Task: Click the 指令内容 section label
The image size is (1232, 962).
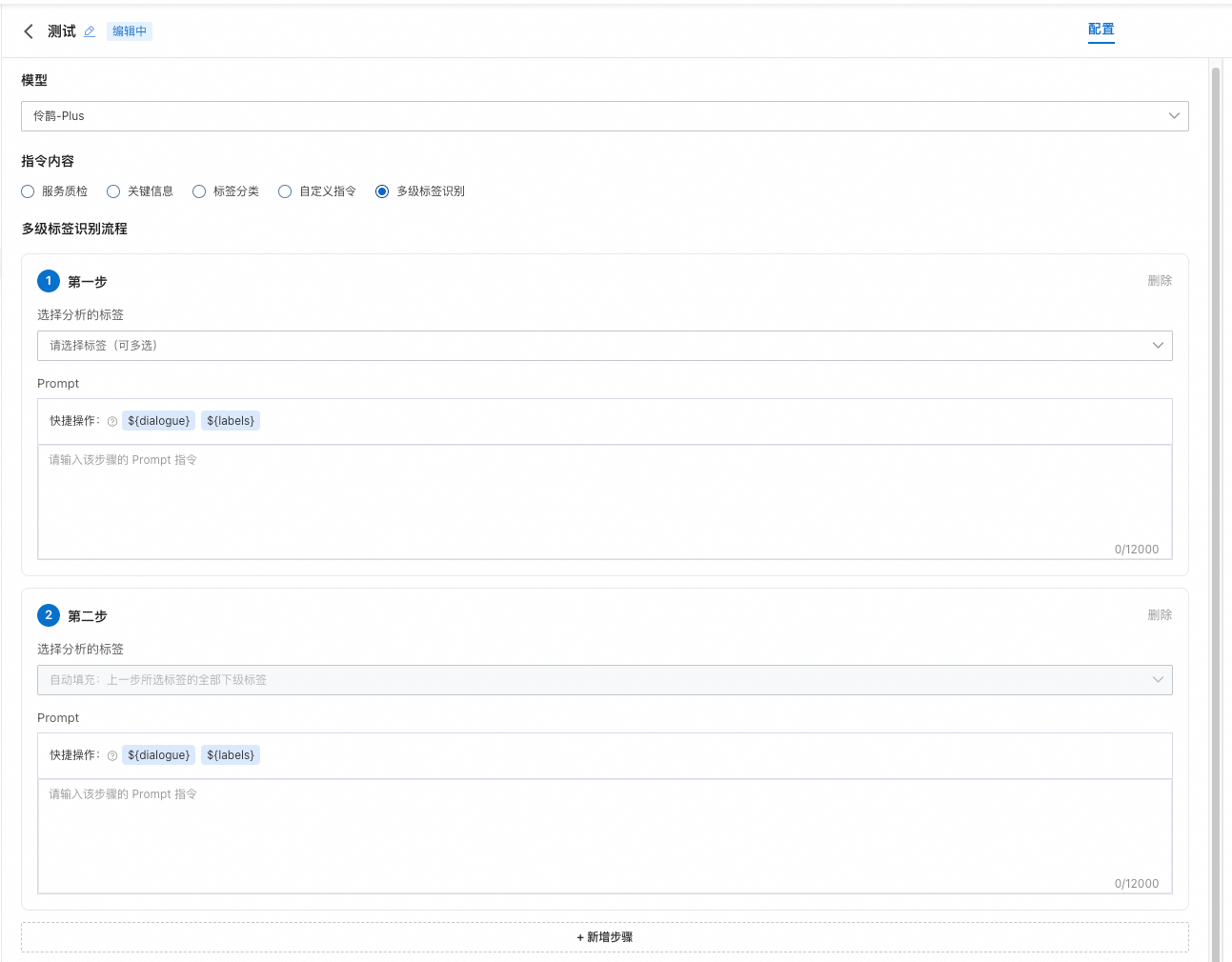Action: (x=48, y=161)
